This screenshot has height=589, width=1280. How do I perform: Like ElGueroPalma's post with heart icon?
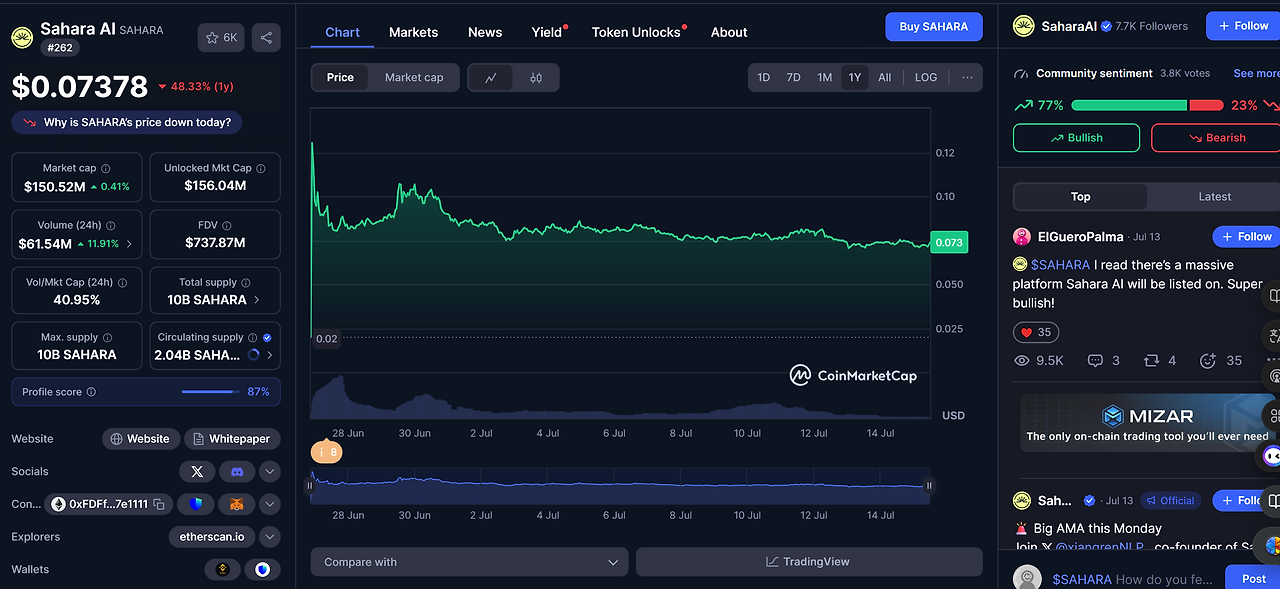(1035, 332)
